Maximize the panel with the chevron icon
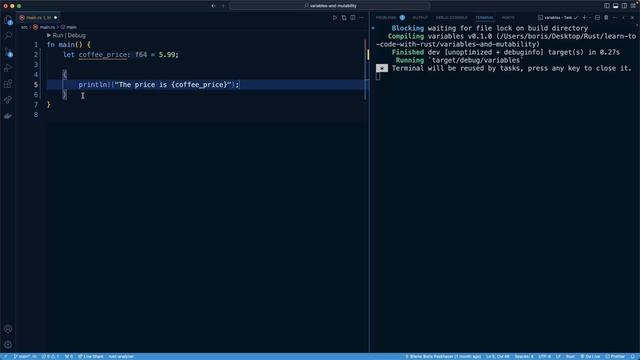Screen dimensions: 640x360 pyautogui.click(x=623, y=18)
